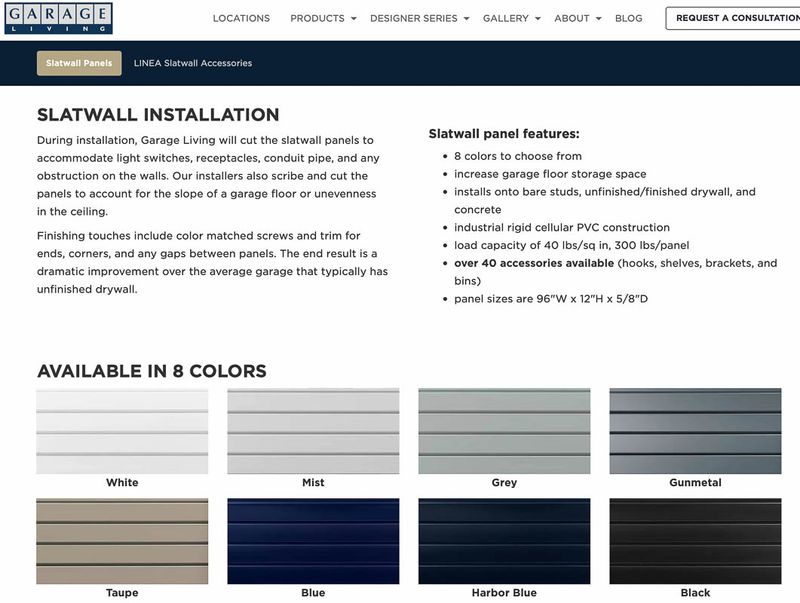Click the Black color label

695,593
